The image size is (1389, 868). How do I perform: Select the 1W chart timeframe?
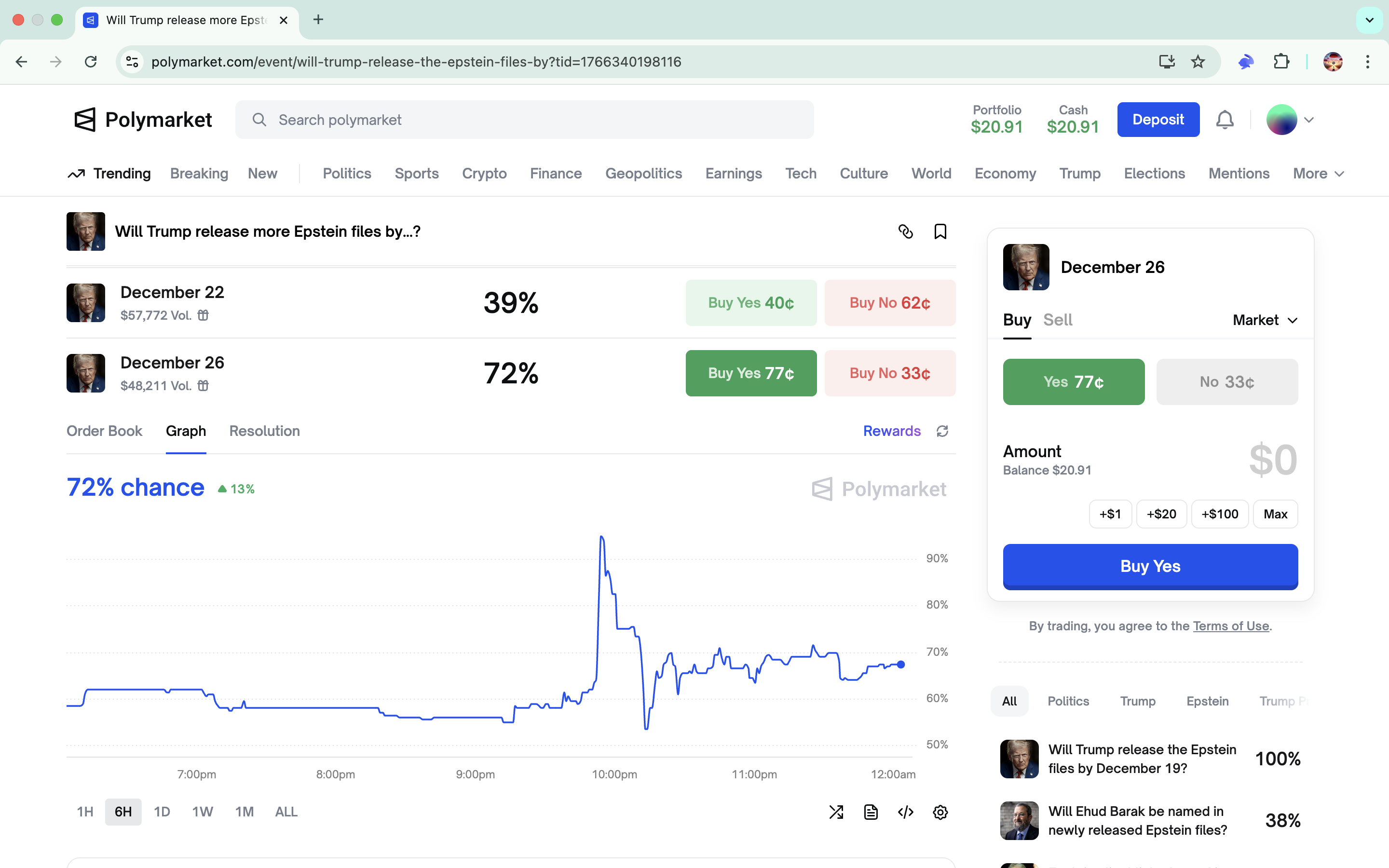pyautogui.click(x=202, y=812)
